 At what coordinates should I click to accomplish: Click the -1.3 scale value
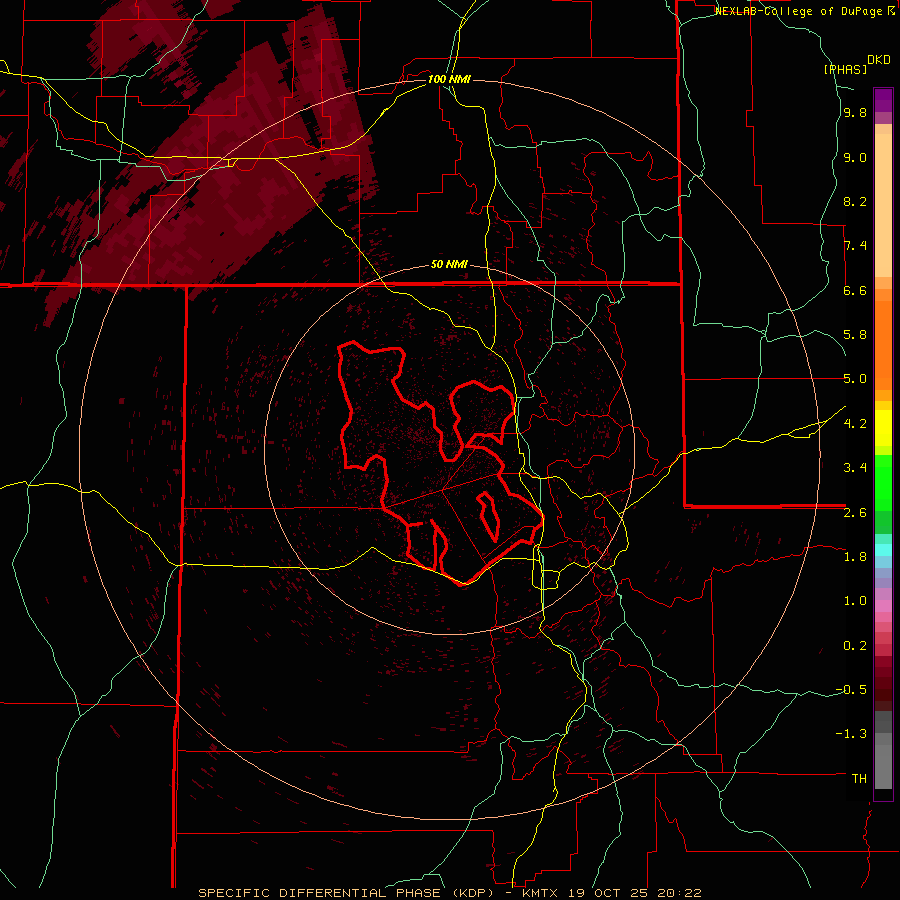coord(851,734)
